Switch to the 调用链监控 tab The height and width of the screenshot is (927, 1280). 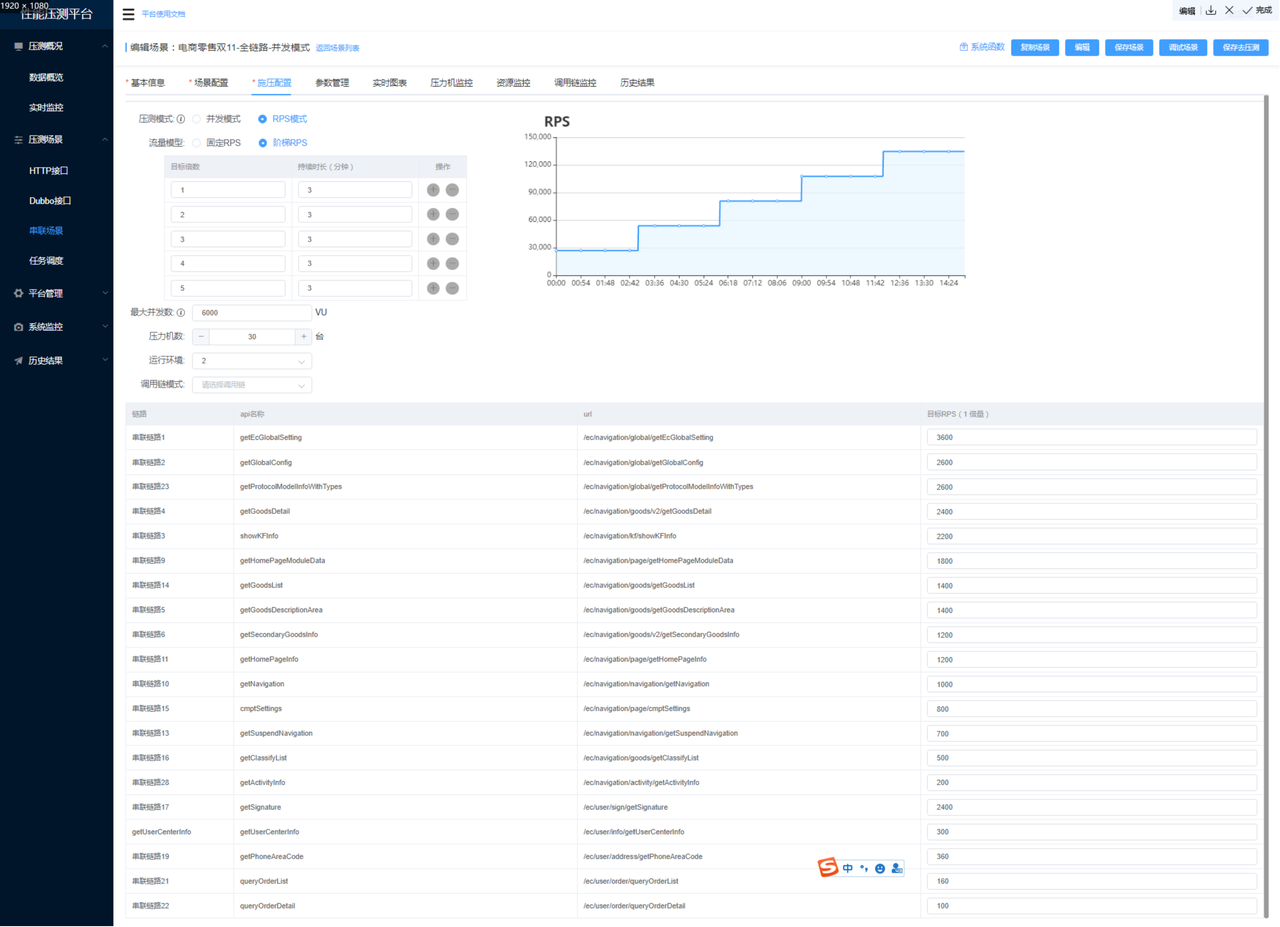(x=575, y=83)
